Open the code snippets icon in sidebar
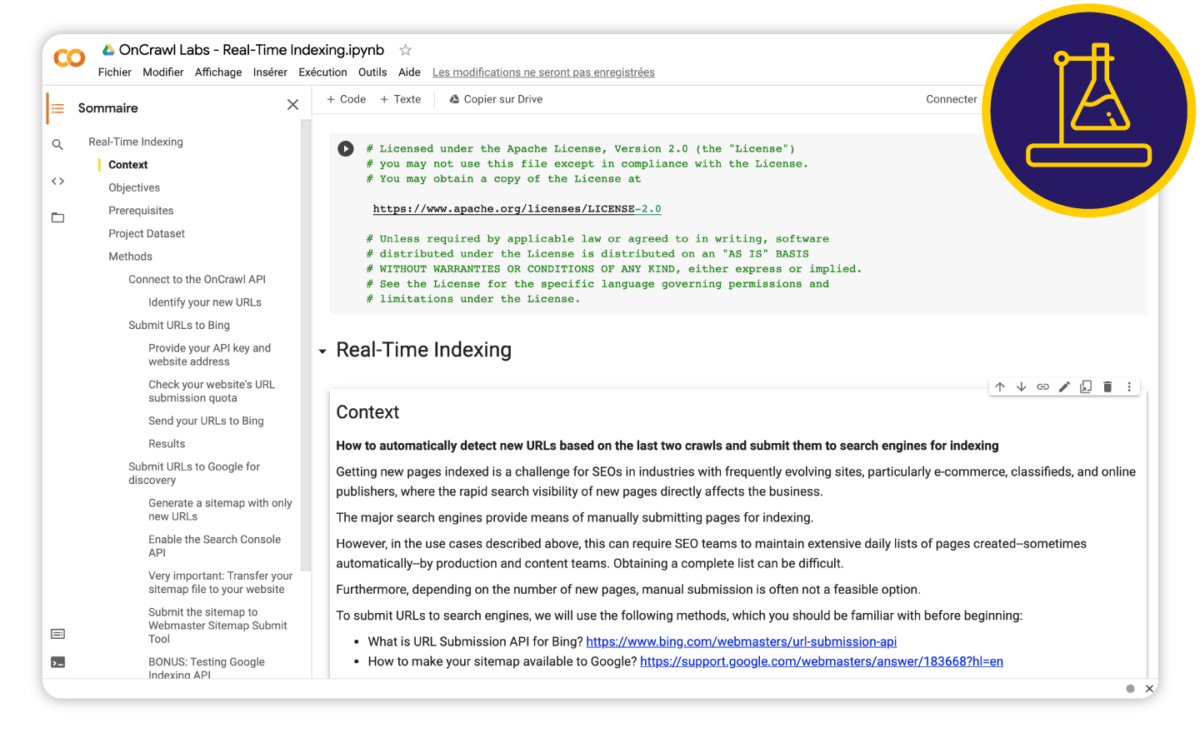Viewport: 1200px width, 733px height. (58, 181)
